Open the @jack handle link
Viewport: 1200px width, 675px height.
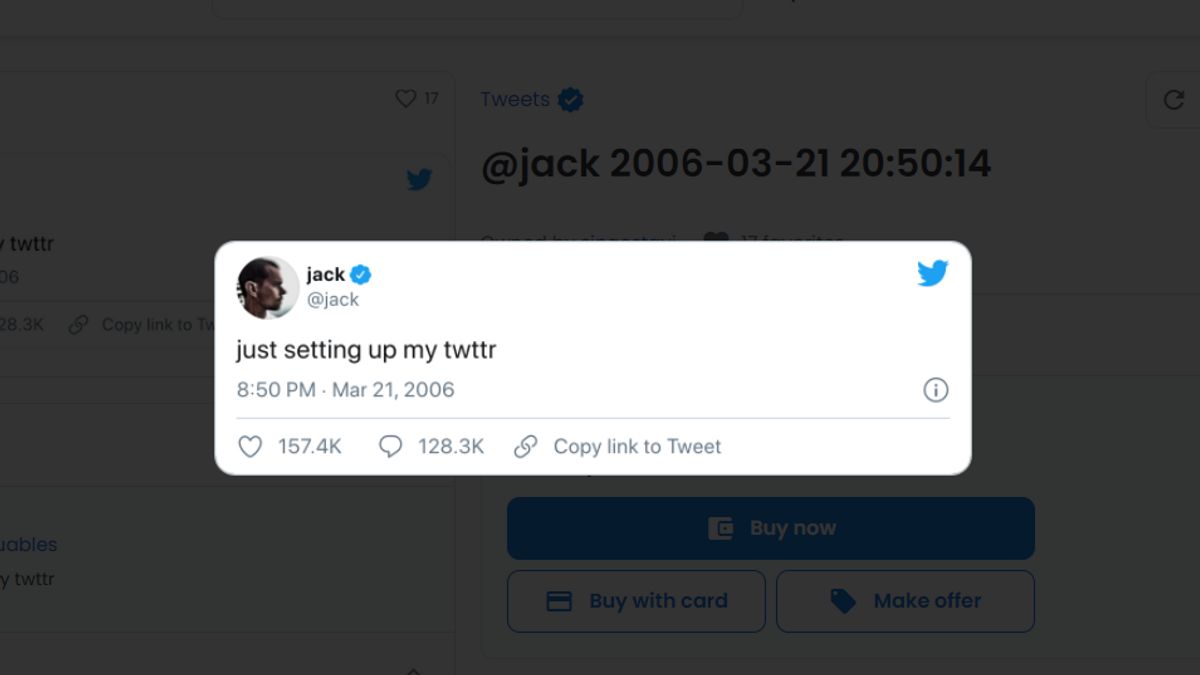point(333,299)
